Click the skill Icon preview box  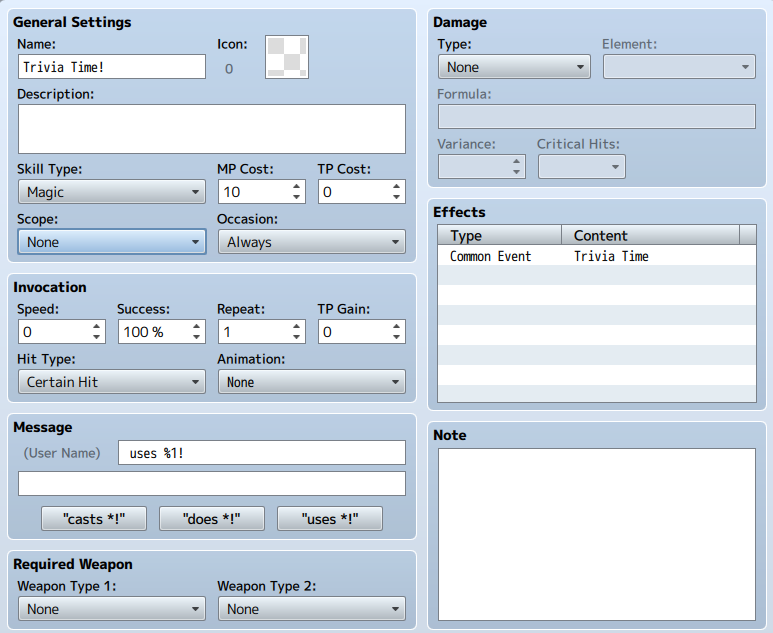click(x=286, y=57)
